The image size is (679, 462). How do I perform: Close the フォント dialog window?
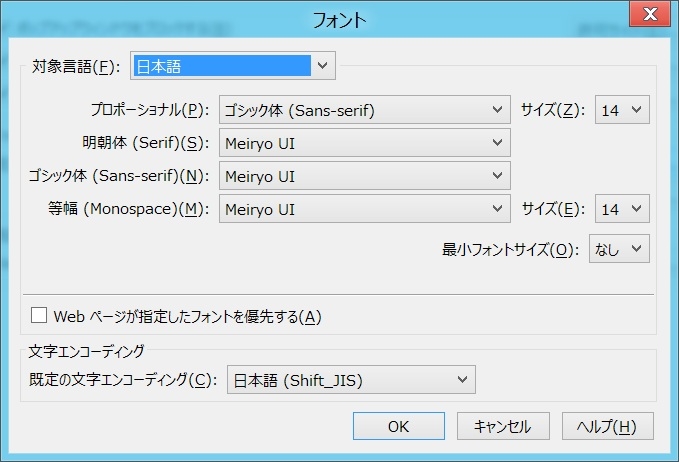(649, 14)
